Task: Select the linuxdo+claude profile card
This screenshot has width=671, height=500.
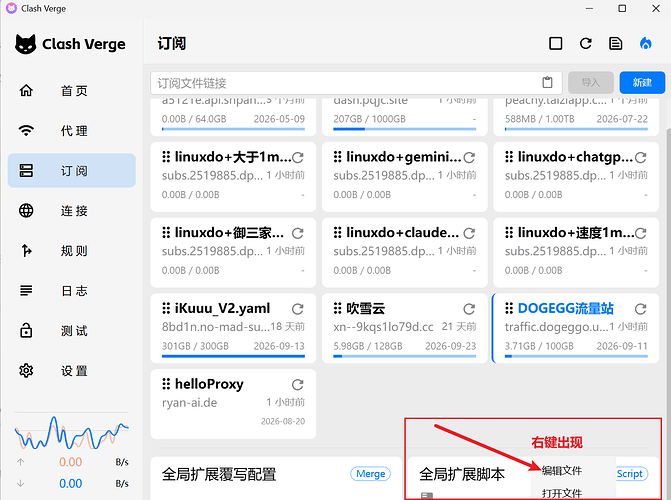Action: pos(404,253)
